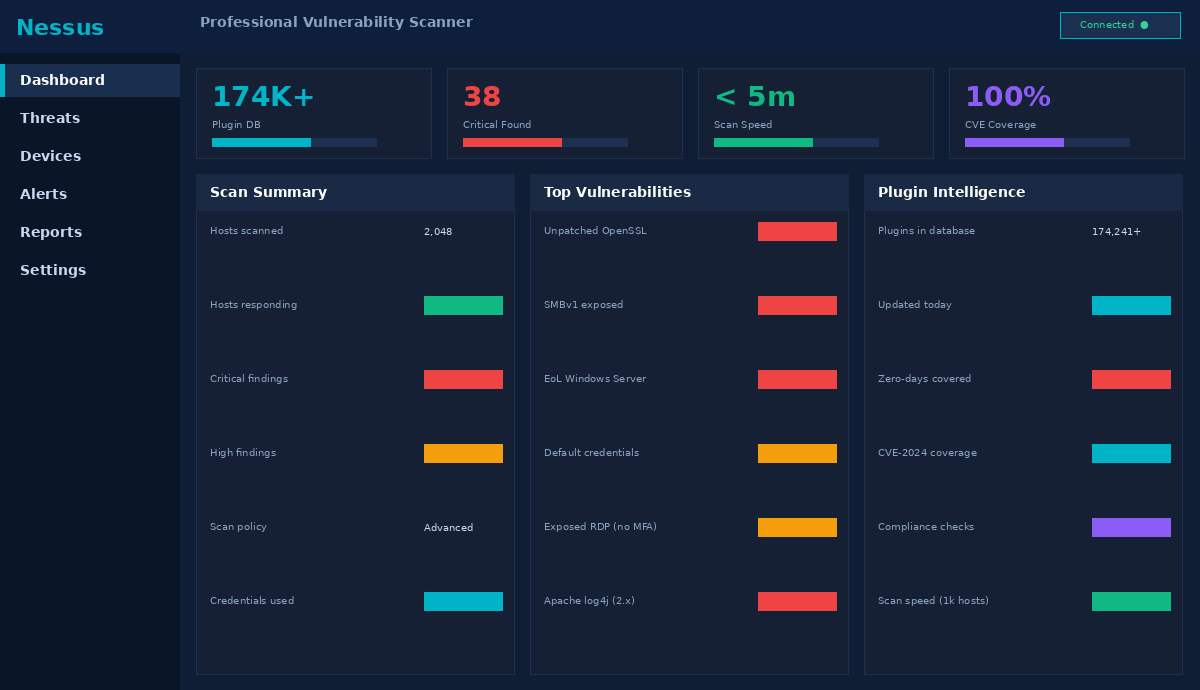The image size is (1200, 690).
Task: Click the Top Vulnerabilities panel header
Action: pos(689,192)
